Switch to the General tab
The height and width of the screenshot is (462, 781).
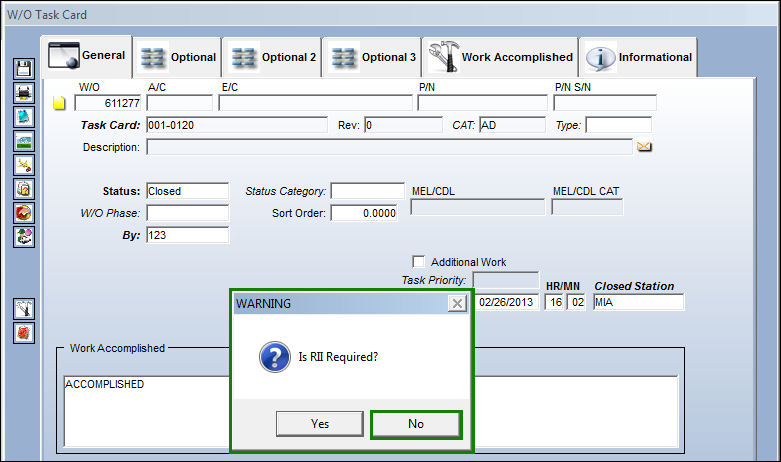pyautogui.click(x=87, y=56)
